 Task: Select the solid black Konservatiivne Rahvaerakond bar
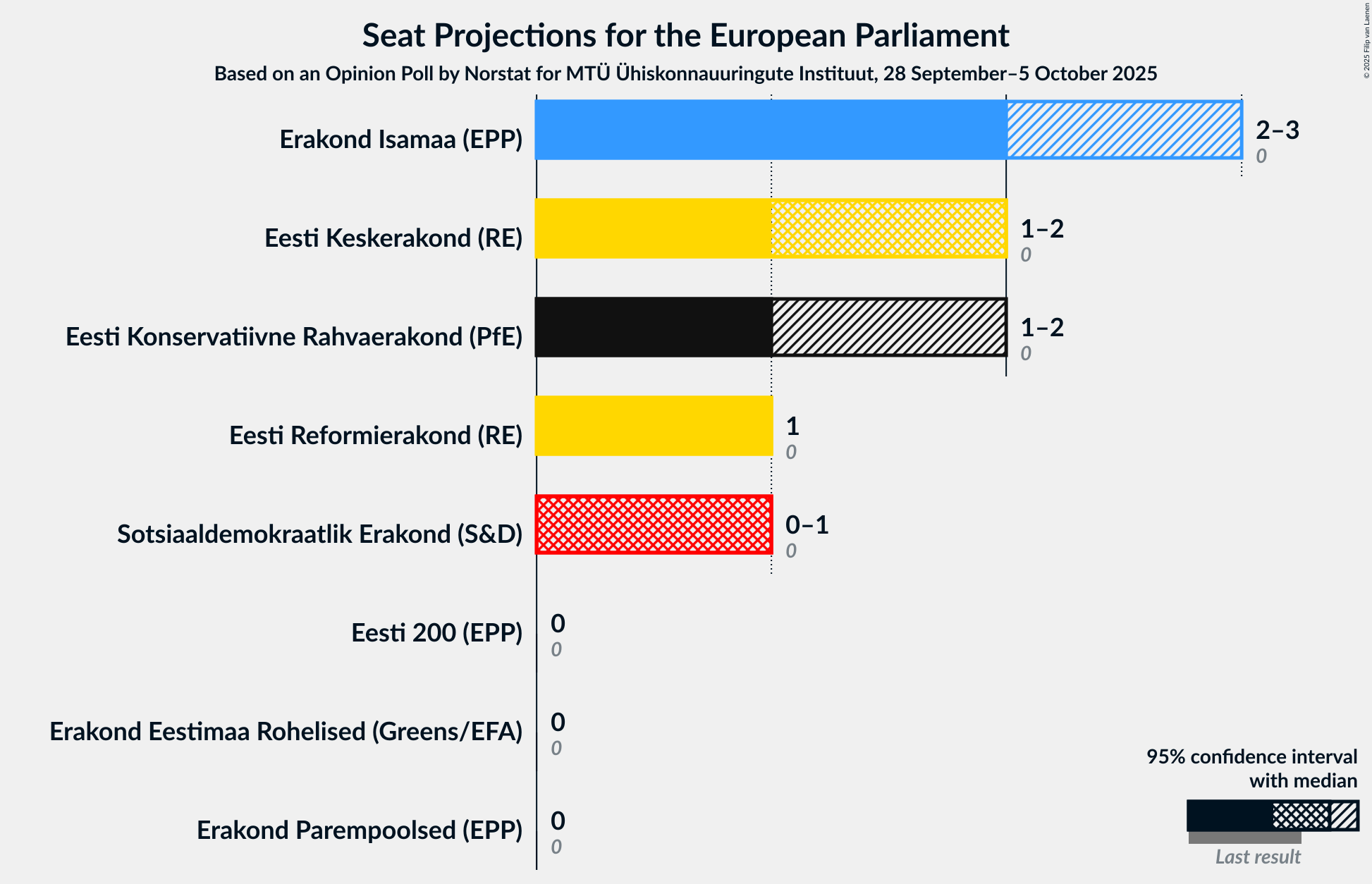tap(653, 327)
